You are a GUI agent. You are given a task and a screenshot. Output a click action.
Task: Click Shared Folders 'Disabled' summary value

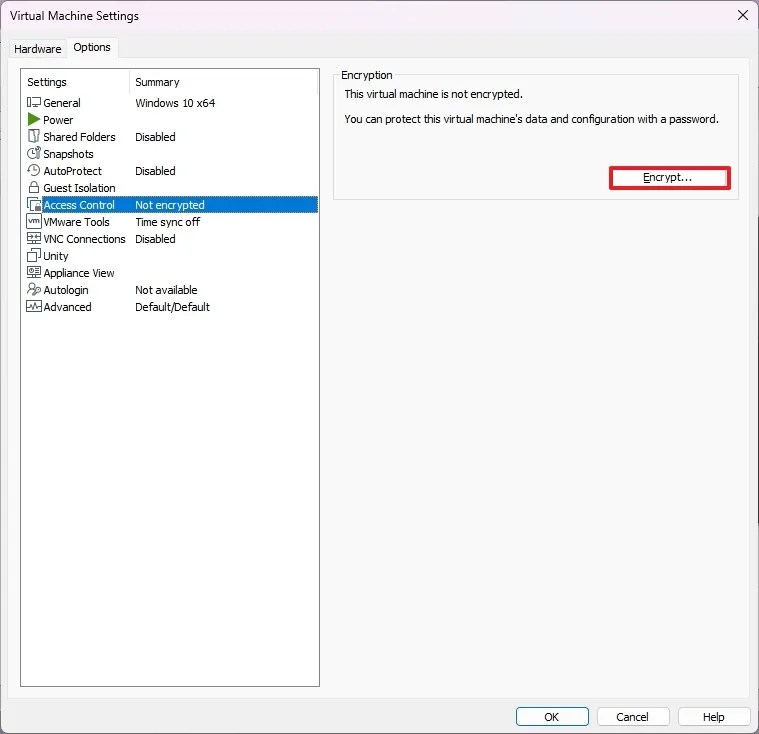(x=155, y=137)
